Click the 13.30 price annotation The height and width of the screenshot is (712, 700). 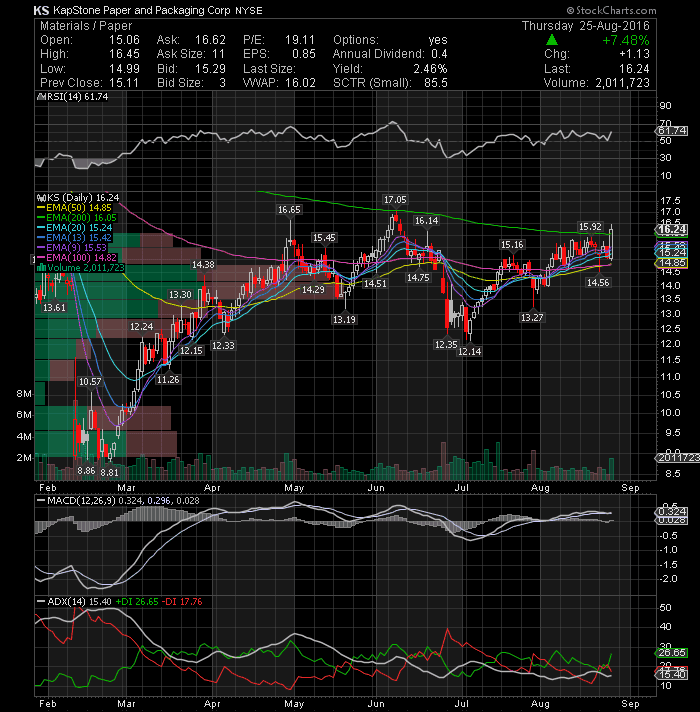(x=180, y=295)
